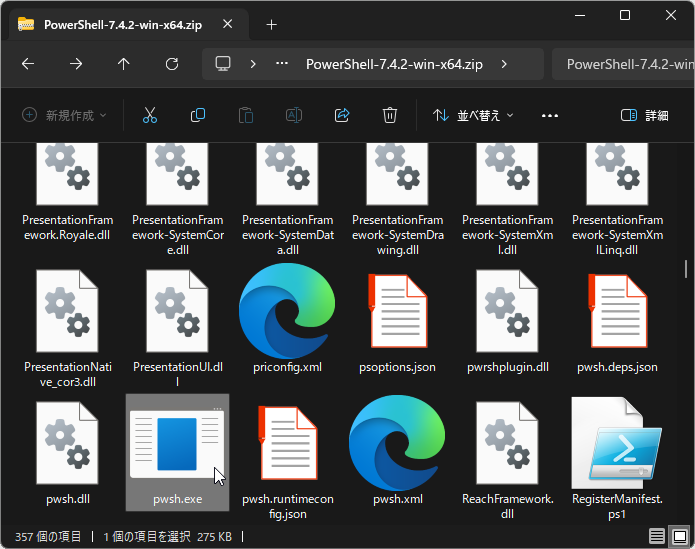Click the Rename icon in toolbar
Image resolution: width=695 pixels, height=549 pixels.
(x=294, y=115)
